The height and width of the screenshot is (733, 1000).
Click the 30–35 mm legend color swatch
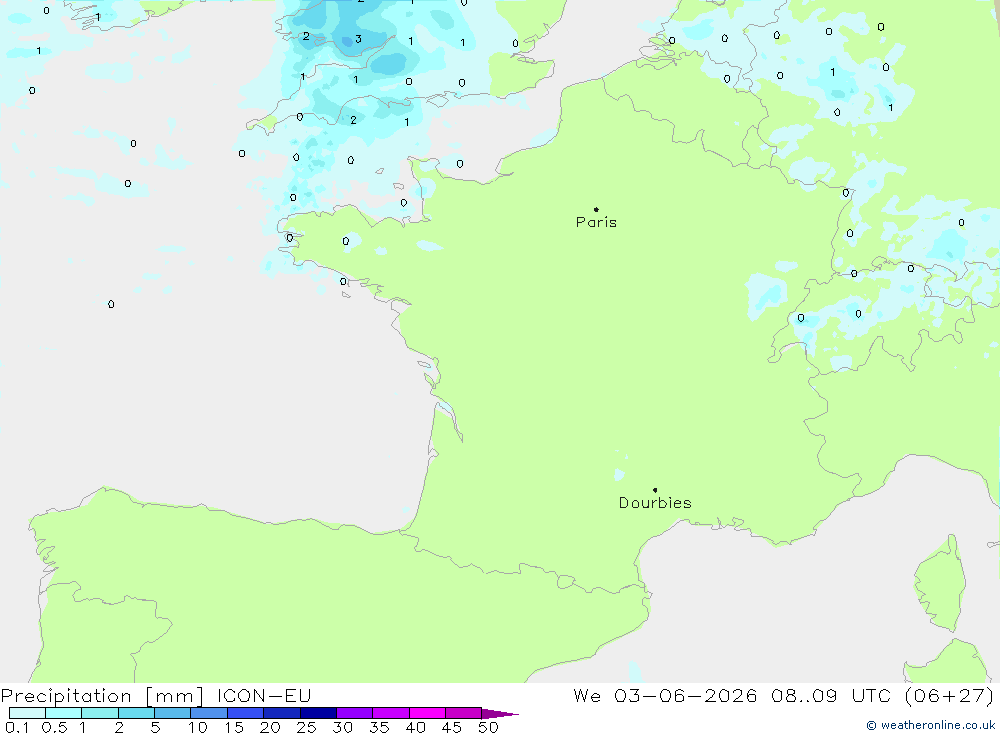355,713
